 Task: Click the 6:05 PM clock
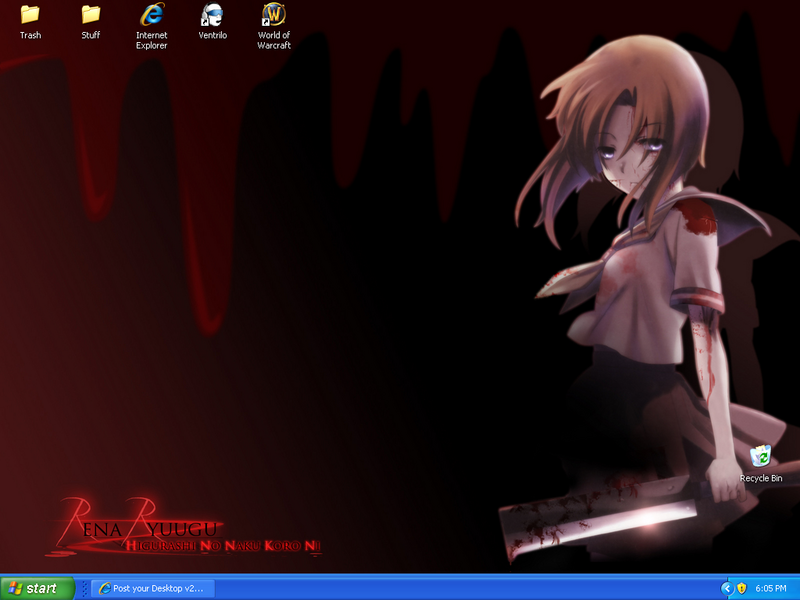(771, 588)
